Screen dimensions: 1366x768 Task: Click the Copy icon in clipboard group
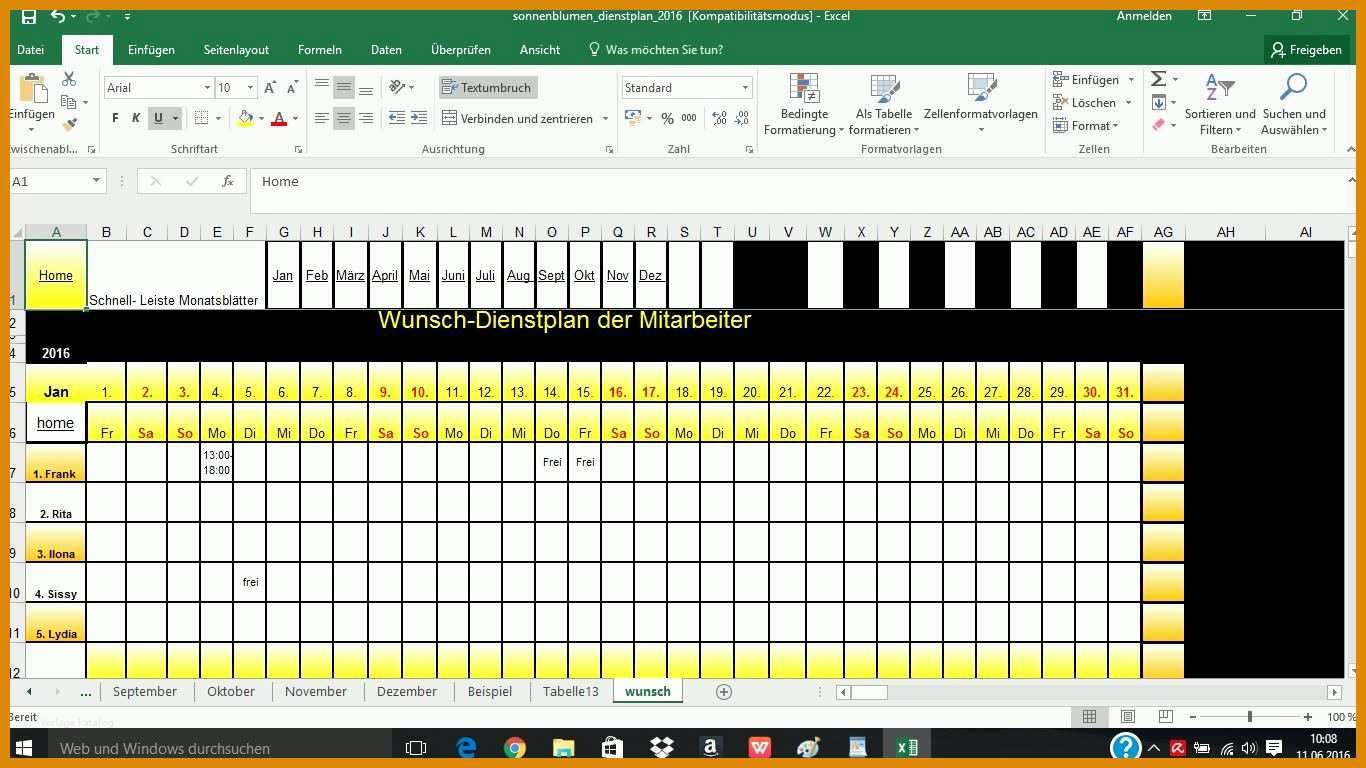(68, 102)
